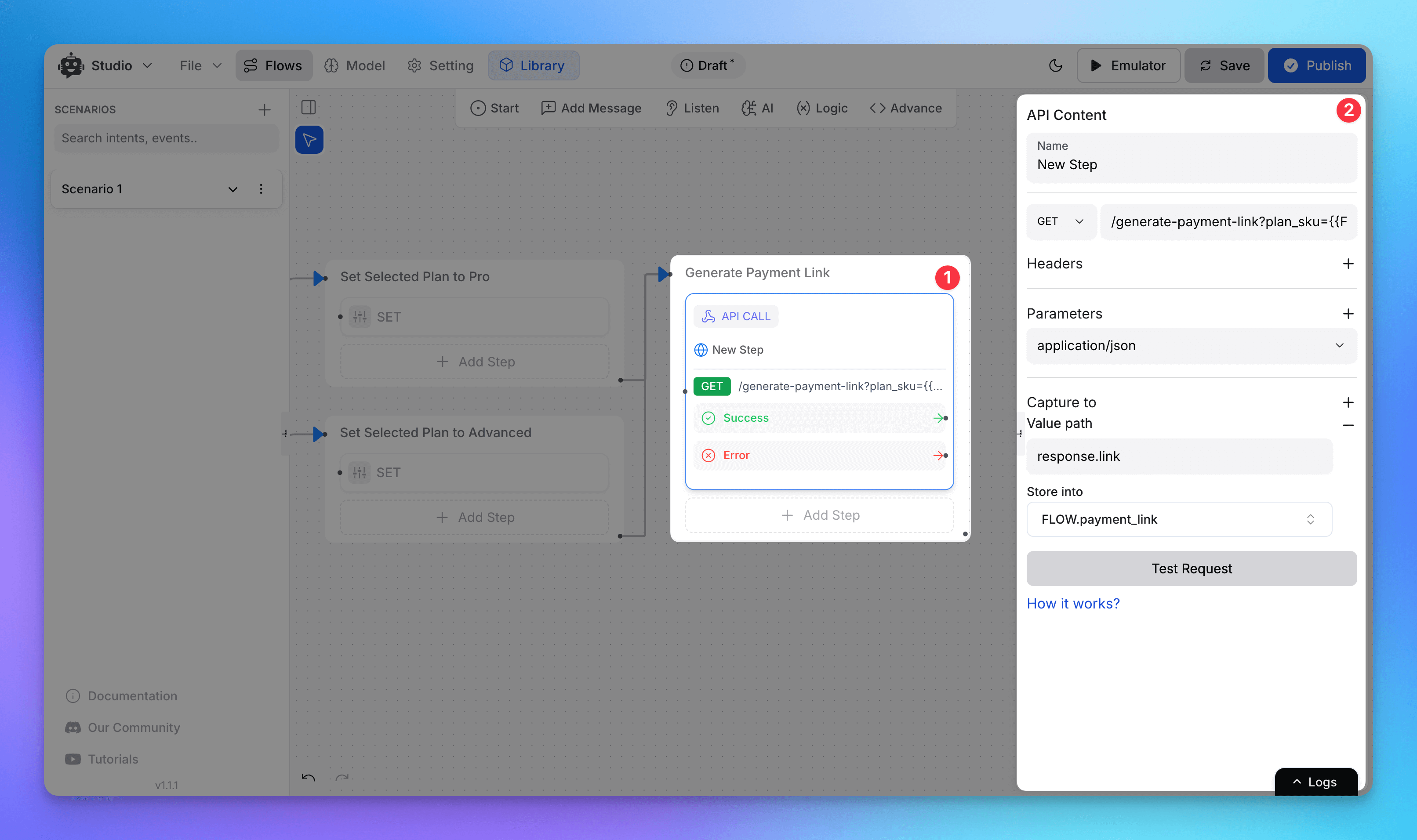Image resolution: width=1417 pixels, height=840 pixels.
Task: Open the Documentation link
Action: pyautogui.click(x=121, y=695)
